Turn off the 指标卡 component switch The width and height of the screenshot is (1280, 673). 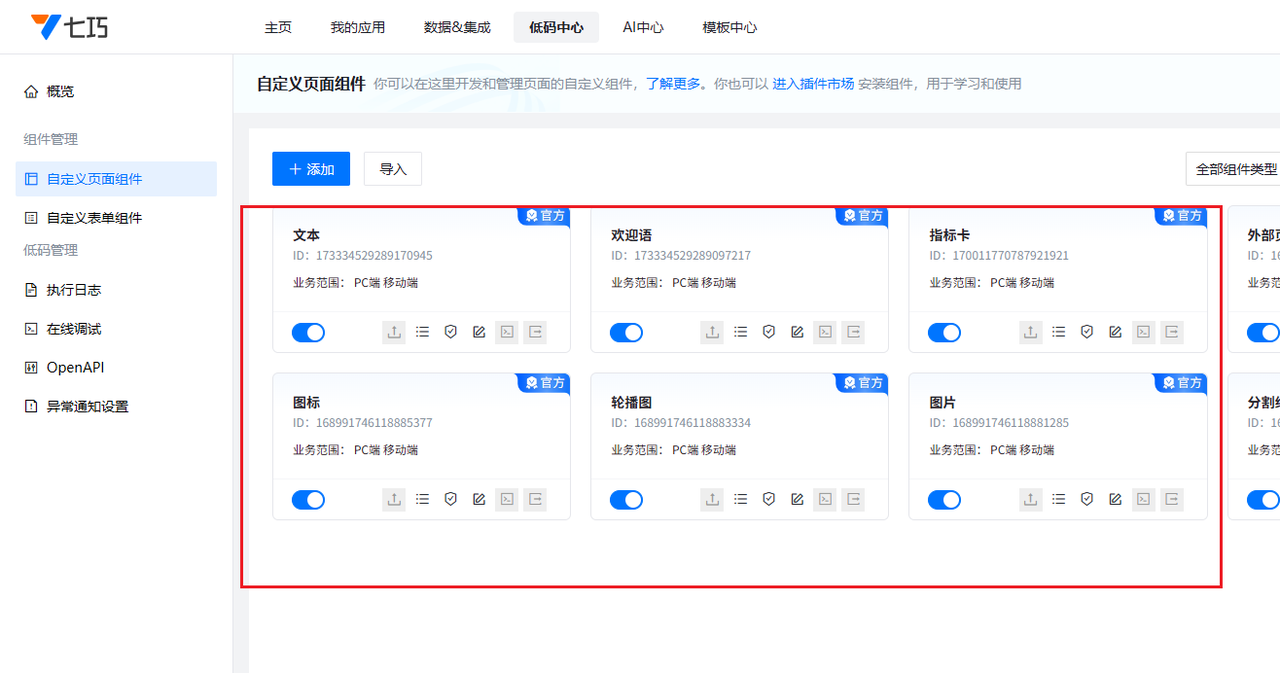[x=944, y=332]
